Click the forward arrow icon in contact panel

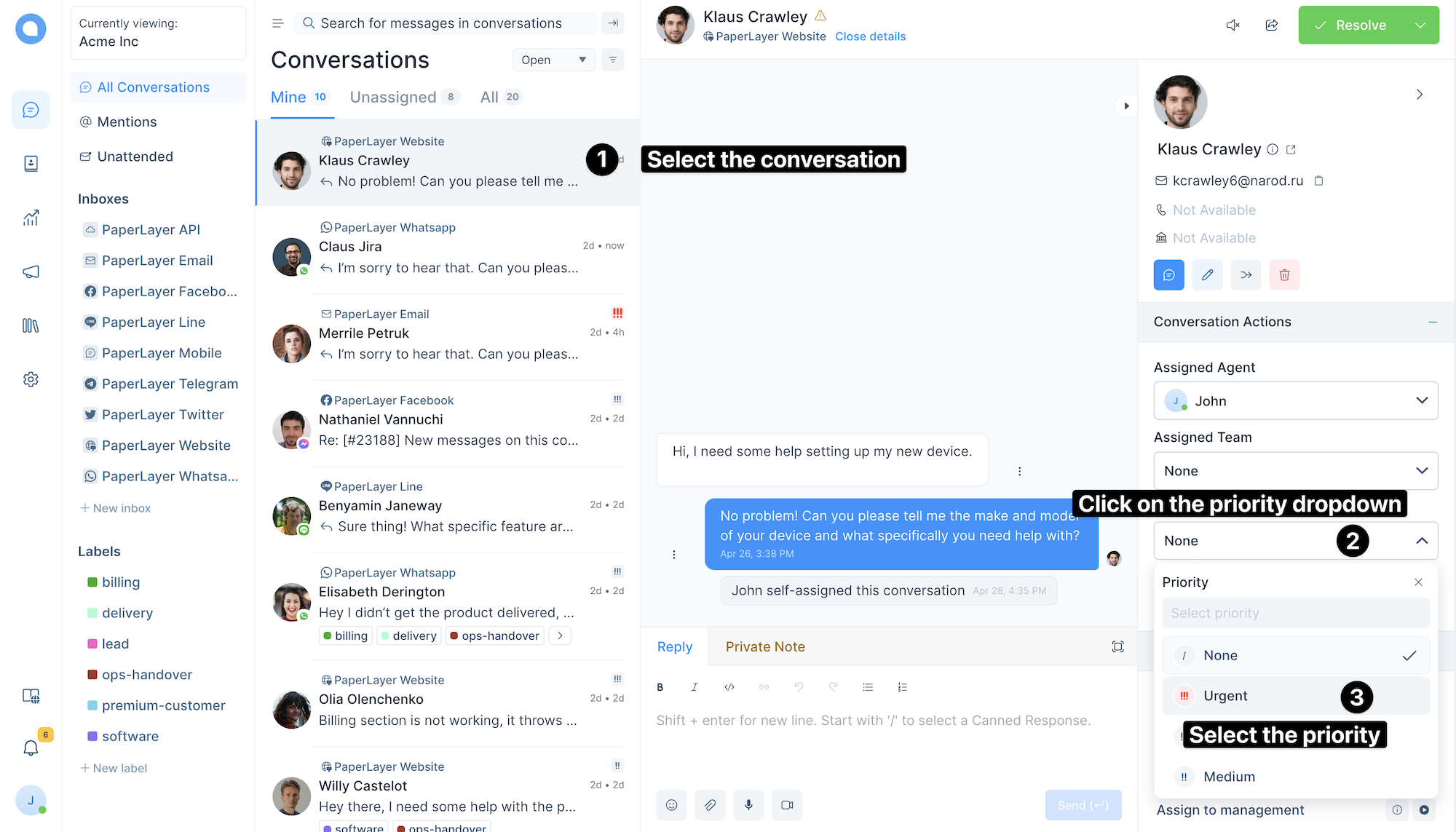1245,274
